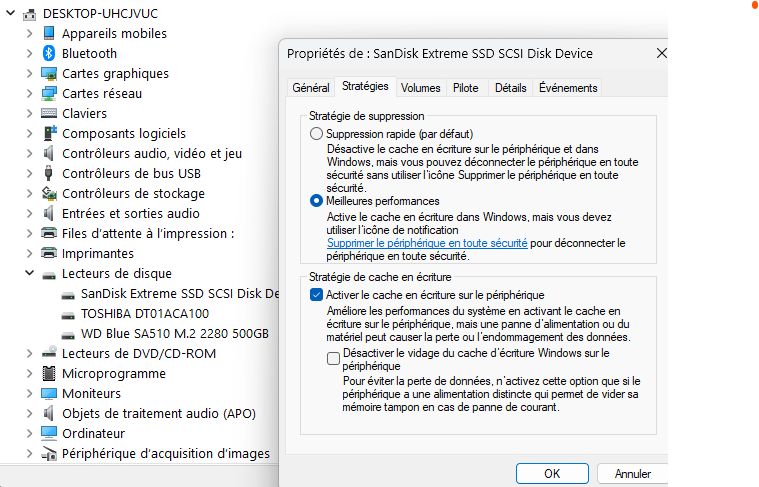The height and width of the screenshot is (487, 759).
Task: Select Lecteurs de DVD/CD-ROM label
Action: (x=139, y=353)
